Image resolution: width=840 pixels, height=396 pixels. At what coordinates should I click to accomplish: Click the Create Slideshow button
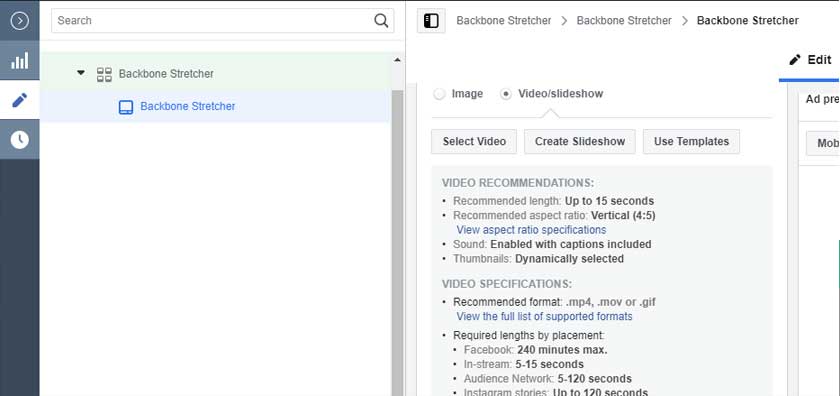point(580,141)
